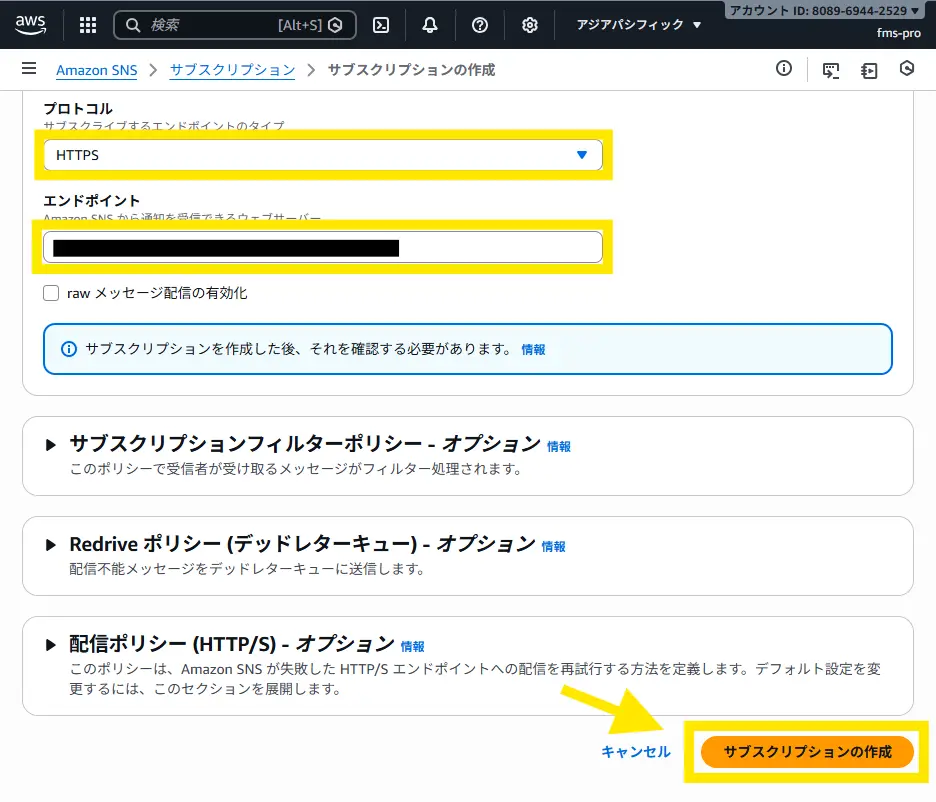Open the settings gear icon

(530, 25)
